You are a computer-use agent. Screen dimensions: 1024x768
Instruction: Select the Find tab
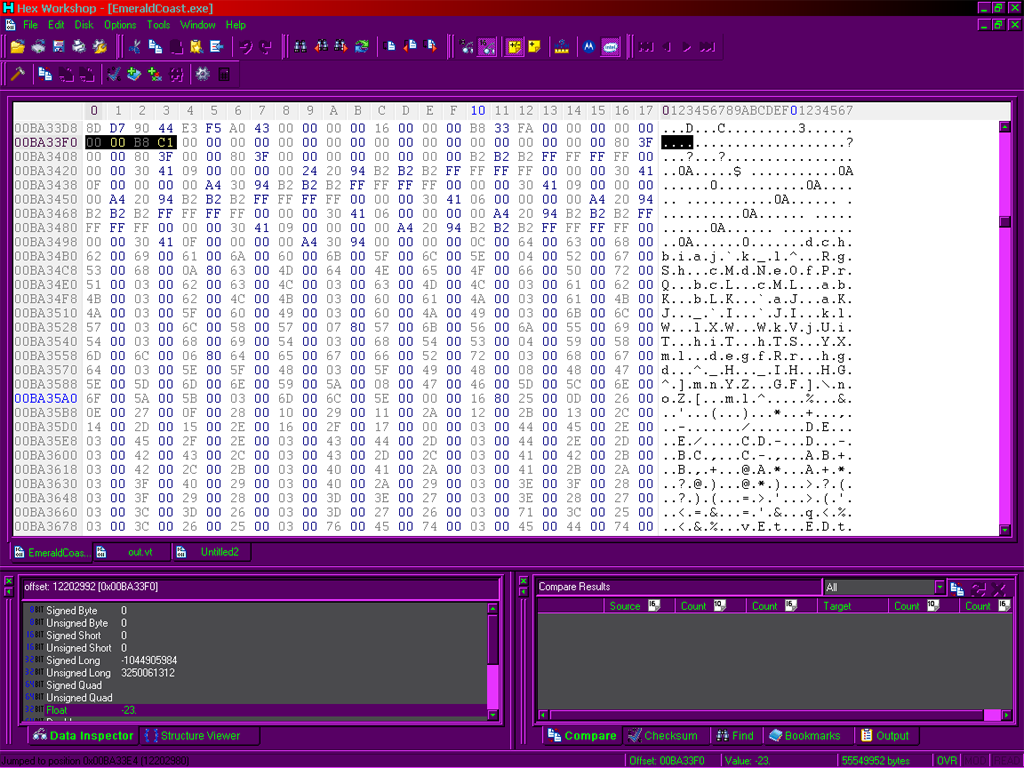tap(735, 735)
